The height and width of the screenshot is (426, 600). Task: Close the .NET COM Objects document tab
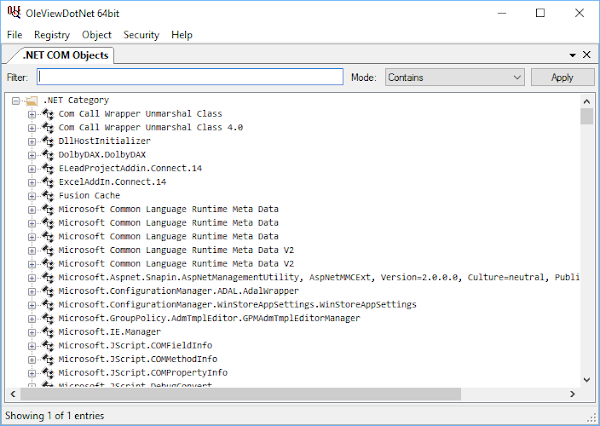point(587,55)
